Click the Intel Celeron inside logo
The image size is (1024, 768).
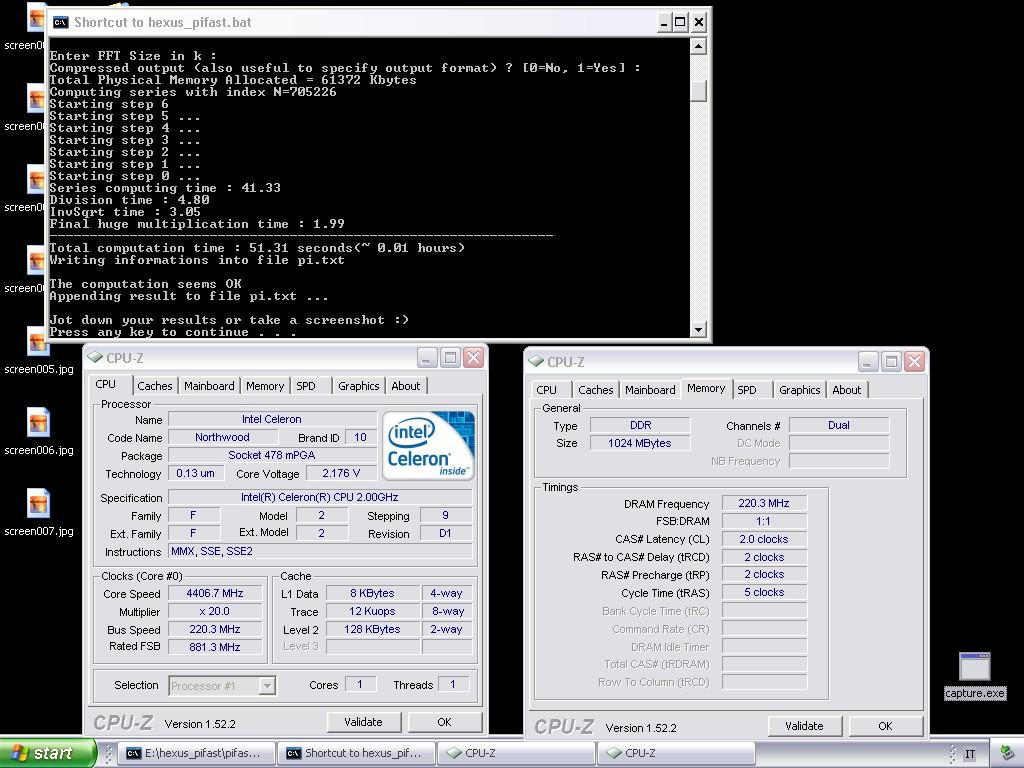click(x=428, y=445)
